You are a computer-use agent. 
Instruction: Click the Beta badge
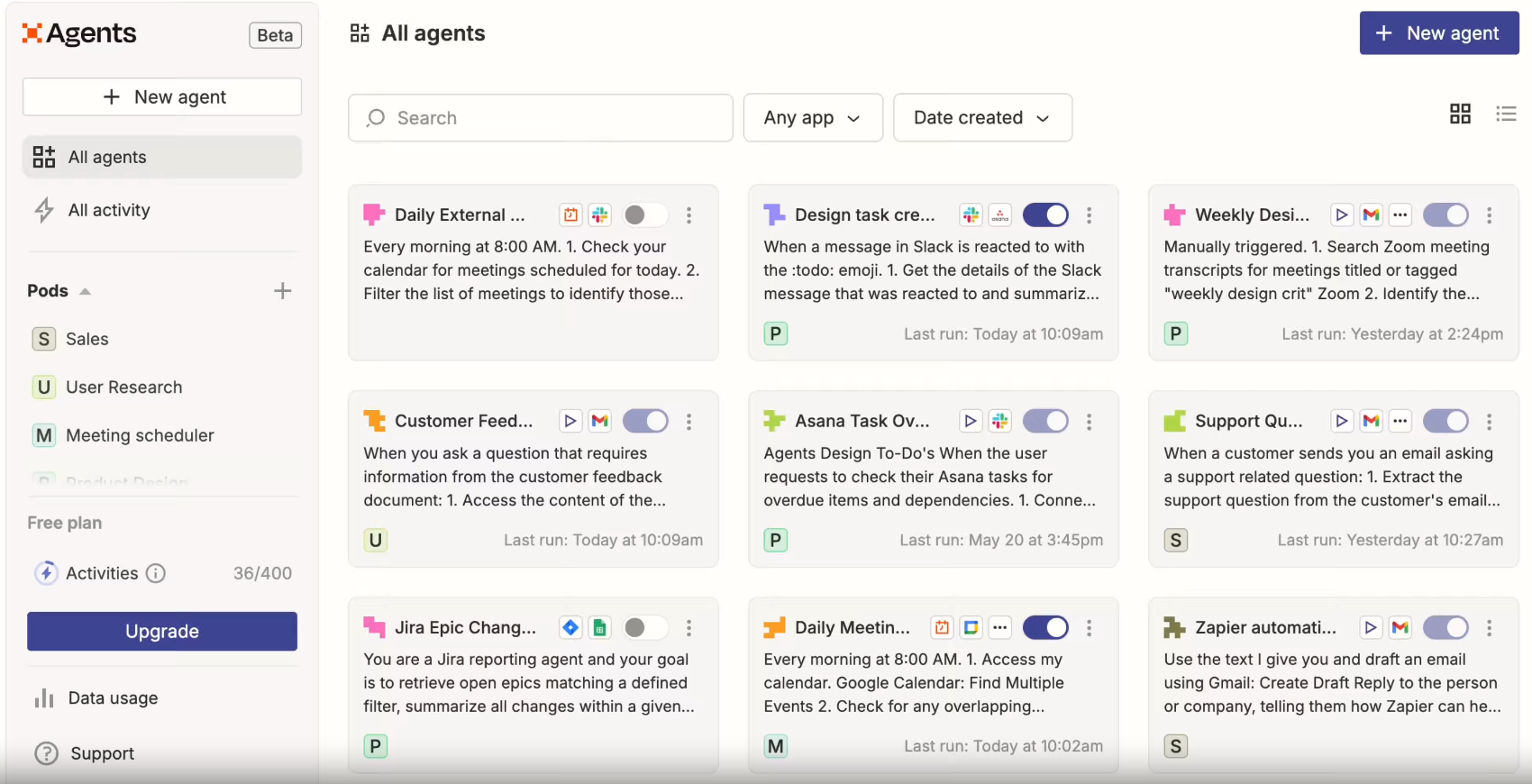tap(275, 35)
